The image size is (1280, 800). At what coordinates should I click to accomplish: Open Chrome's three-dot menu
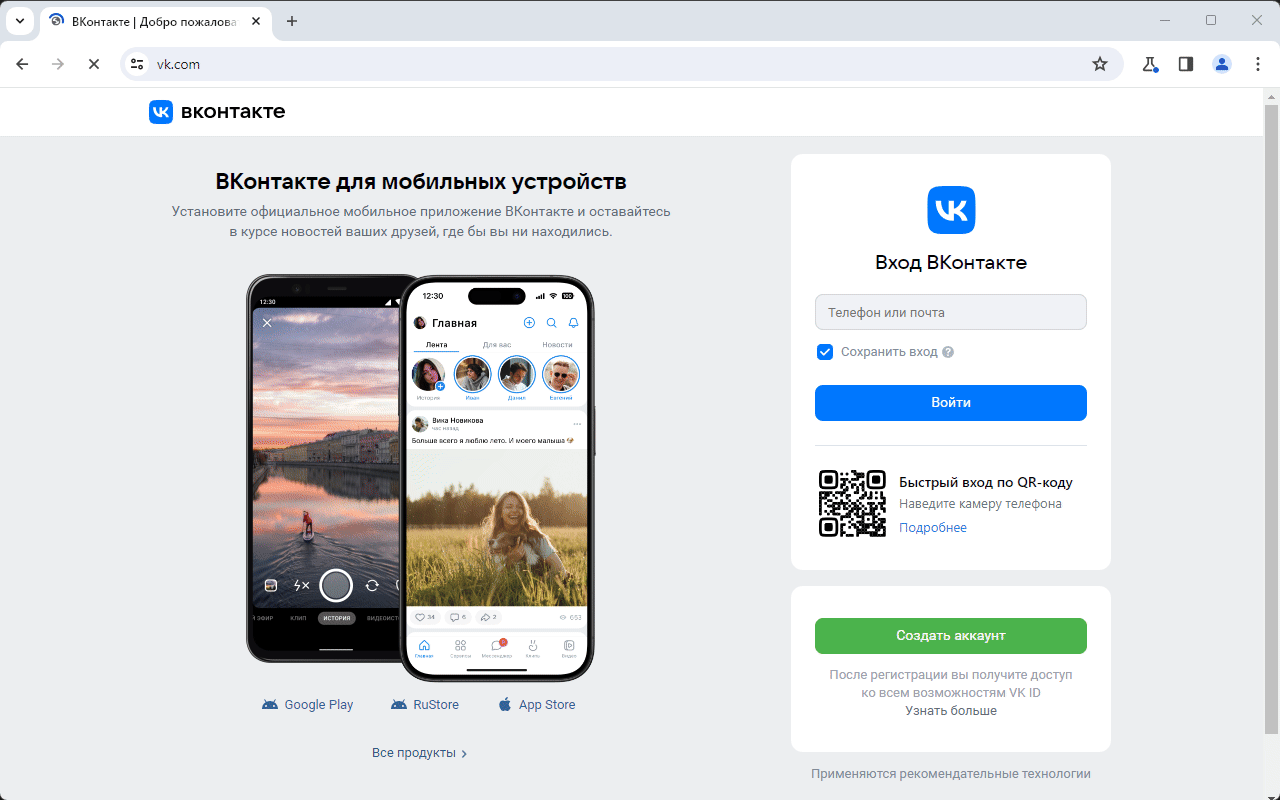(x=1258, y=64)
